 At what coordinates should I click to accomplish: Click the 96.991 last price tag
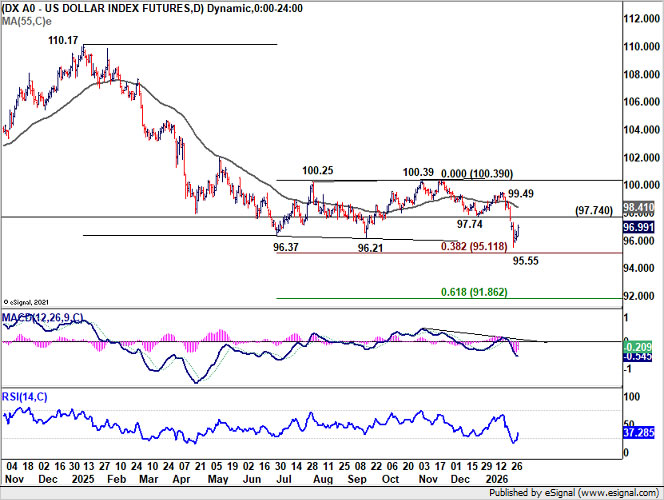click(639, 227)
